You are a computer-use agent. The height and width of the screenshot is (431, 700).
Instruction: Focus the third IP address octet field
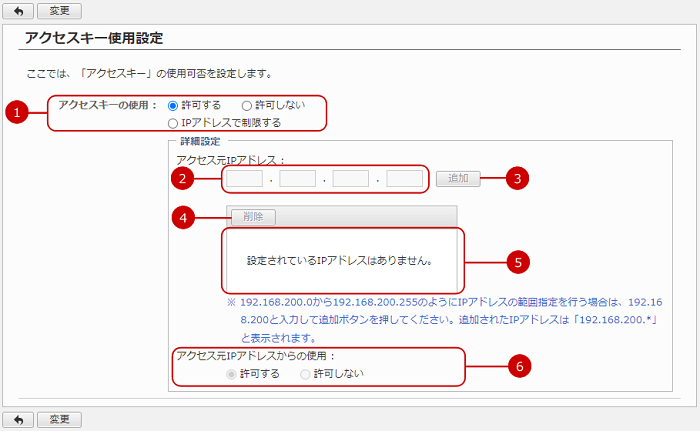351,179
